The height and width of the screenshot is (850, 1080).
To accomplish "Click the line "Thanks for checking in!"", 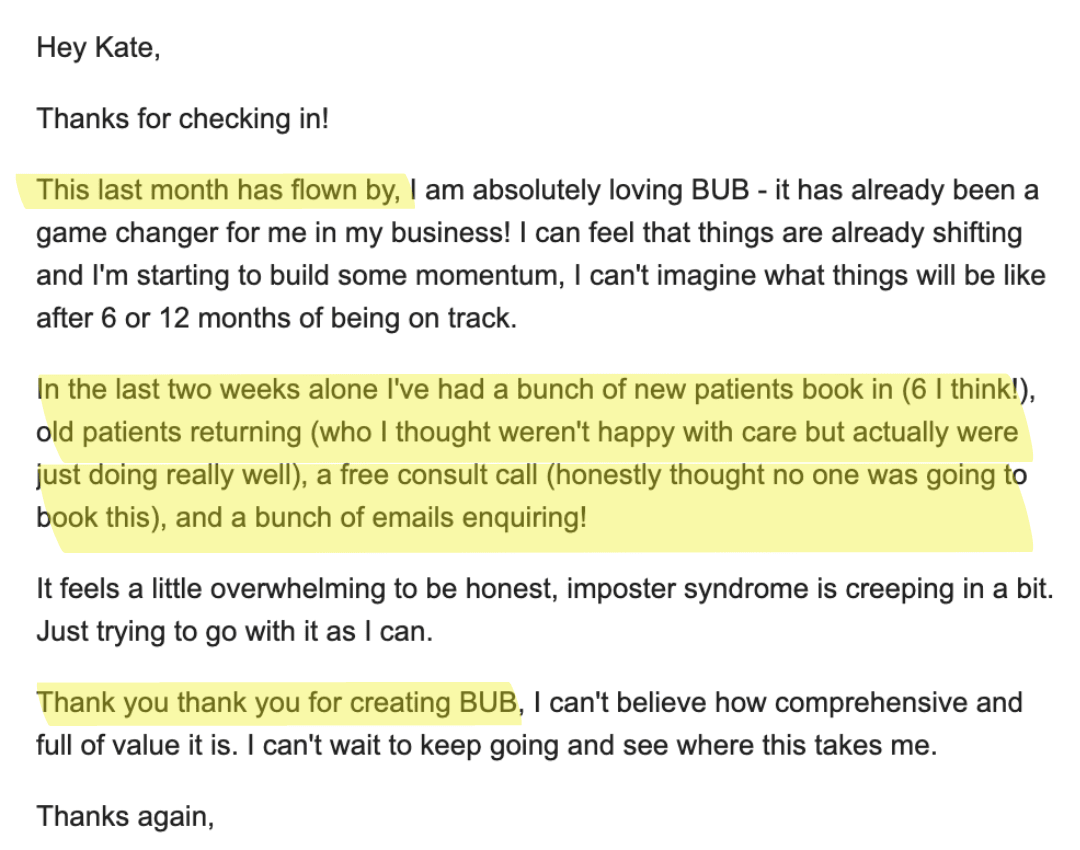I will 183,119.
